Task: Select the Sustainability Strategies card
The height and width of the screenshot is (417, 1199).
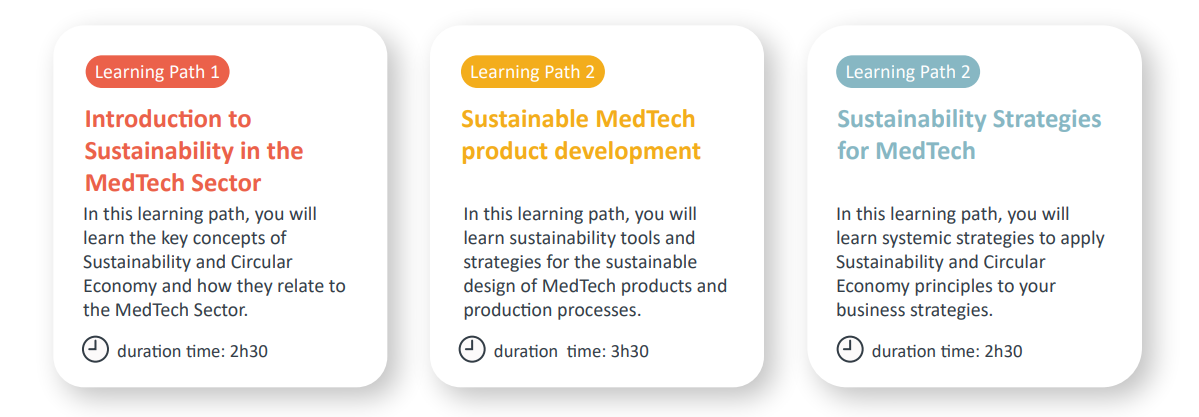Action: pyautogui.click(x=974, y=206)
